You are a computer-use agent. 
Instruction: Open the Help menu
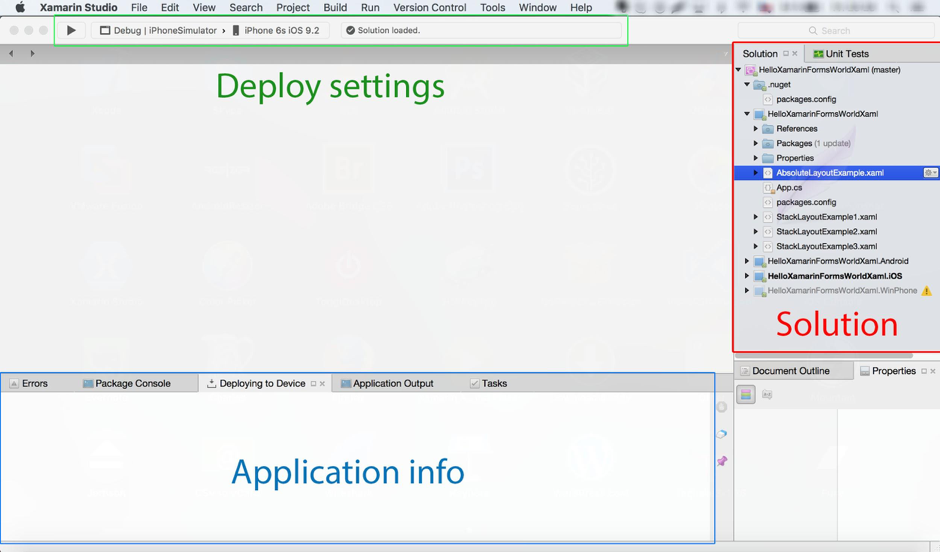pos(581,7)
